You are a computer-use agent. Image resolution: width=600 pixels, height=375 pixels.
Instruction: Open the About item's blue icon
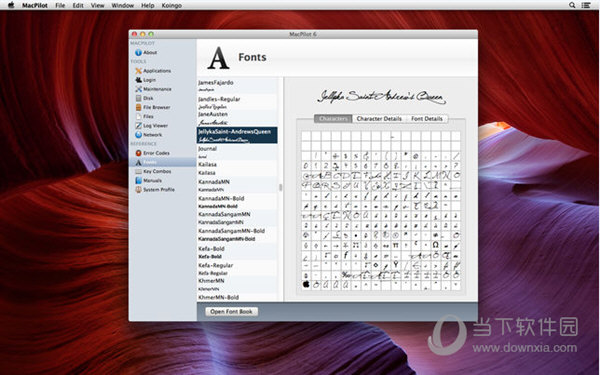pyautogui.click(x=139, y=52)
